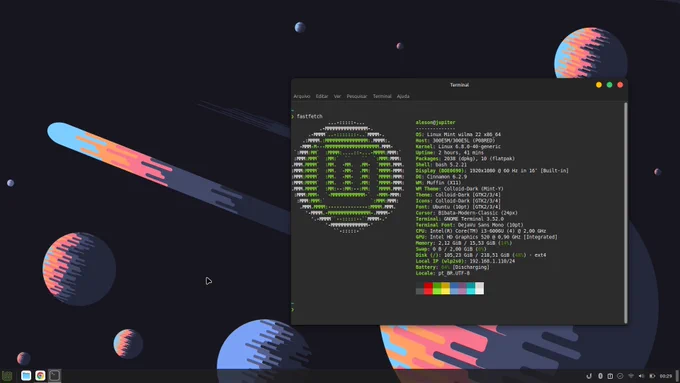
Task: Click the Linux Mint ASCII logo
Action: [348, 177]
